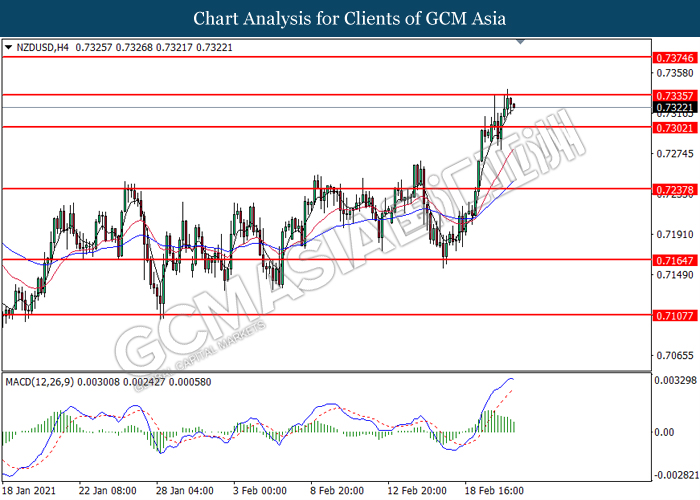
Task: Click the Chart Analysis for Clients header
Action: click(350, 19)
